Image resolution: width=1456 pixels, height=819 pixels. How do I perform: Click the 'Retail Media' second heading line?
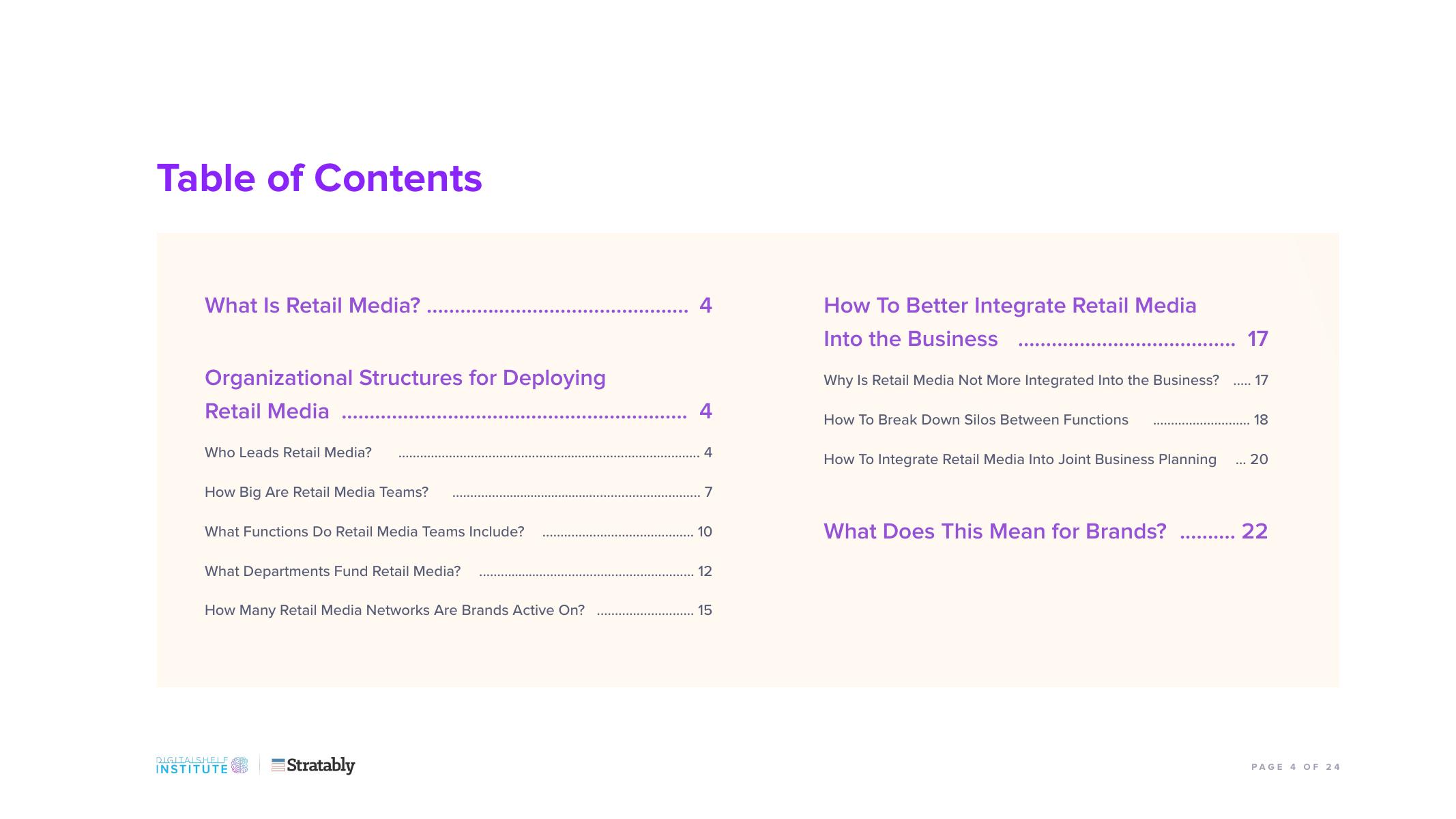pyautogui.click(x=267, y=411)
